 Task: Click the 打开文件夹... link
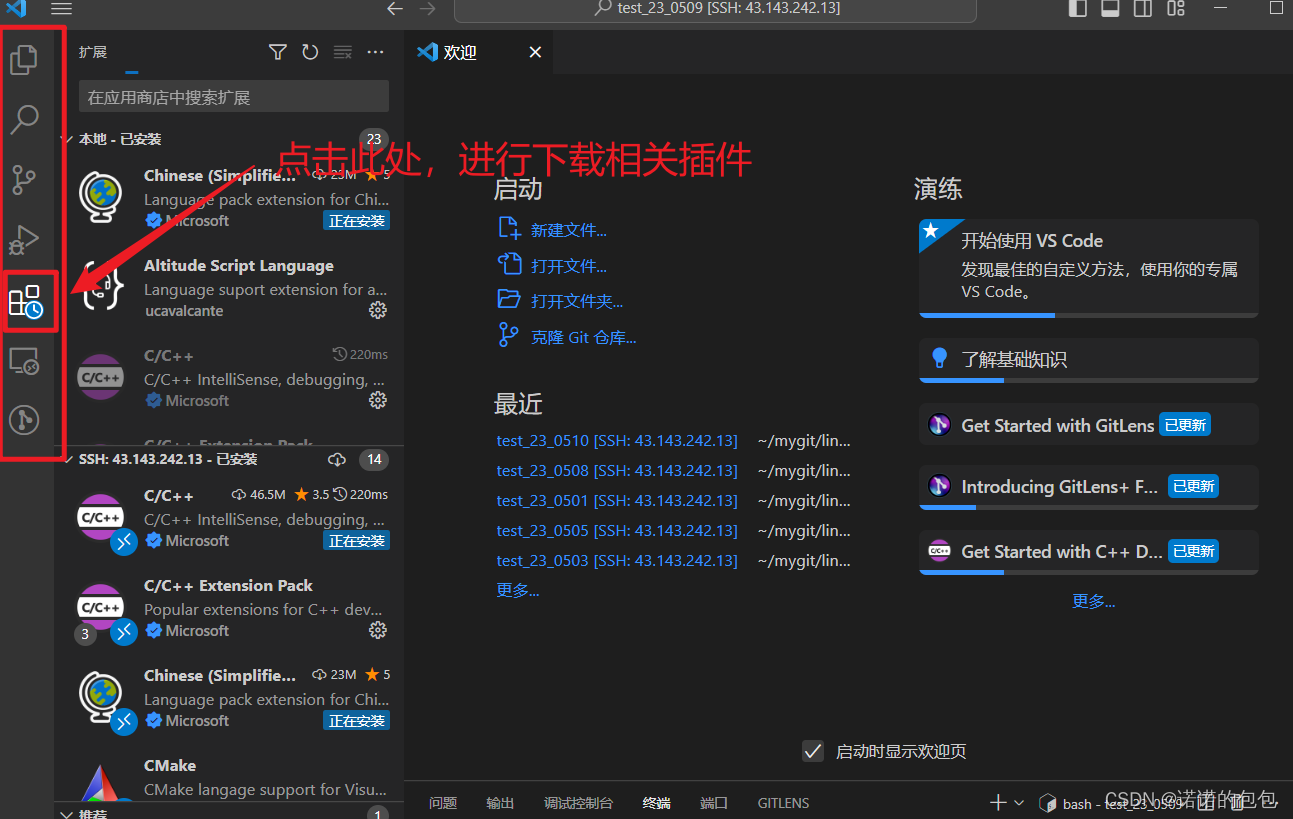pos(577,301)
